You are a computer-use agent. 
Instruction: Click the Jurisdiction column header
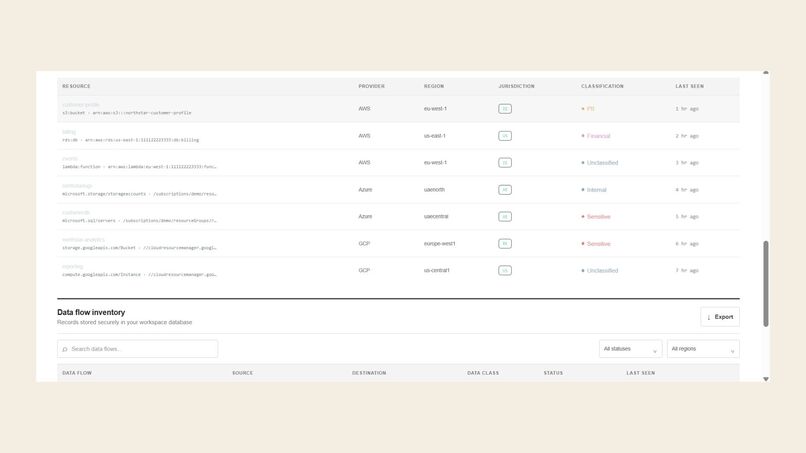[516, 86]
